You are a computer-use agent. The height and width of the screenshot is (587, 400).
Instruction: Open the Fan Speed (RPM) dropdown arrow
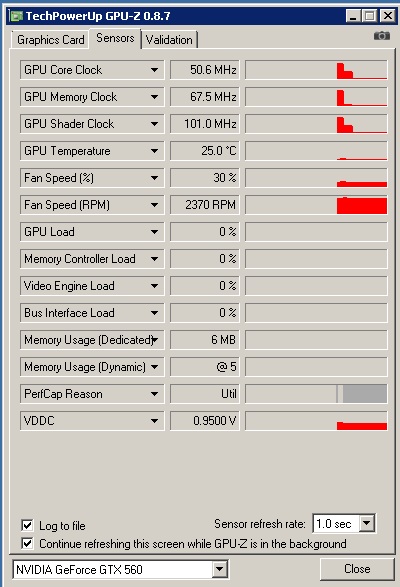point(154,205)
